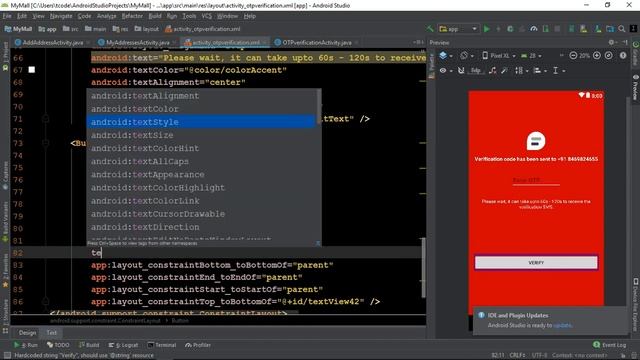This screenshot has height=360, width=640.
Task: Click the update link in notification
Action: click(x=562, y=325)
